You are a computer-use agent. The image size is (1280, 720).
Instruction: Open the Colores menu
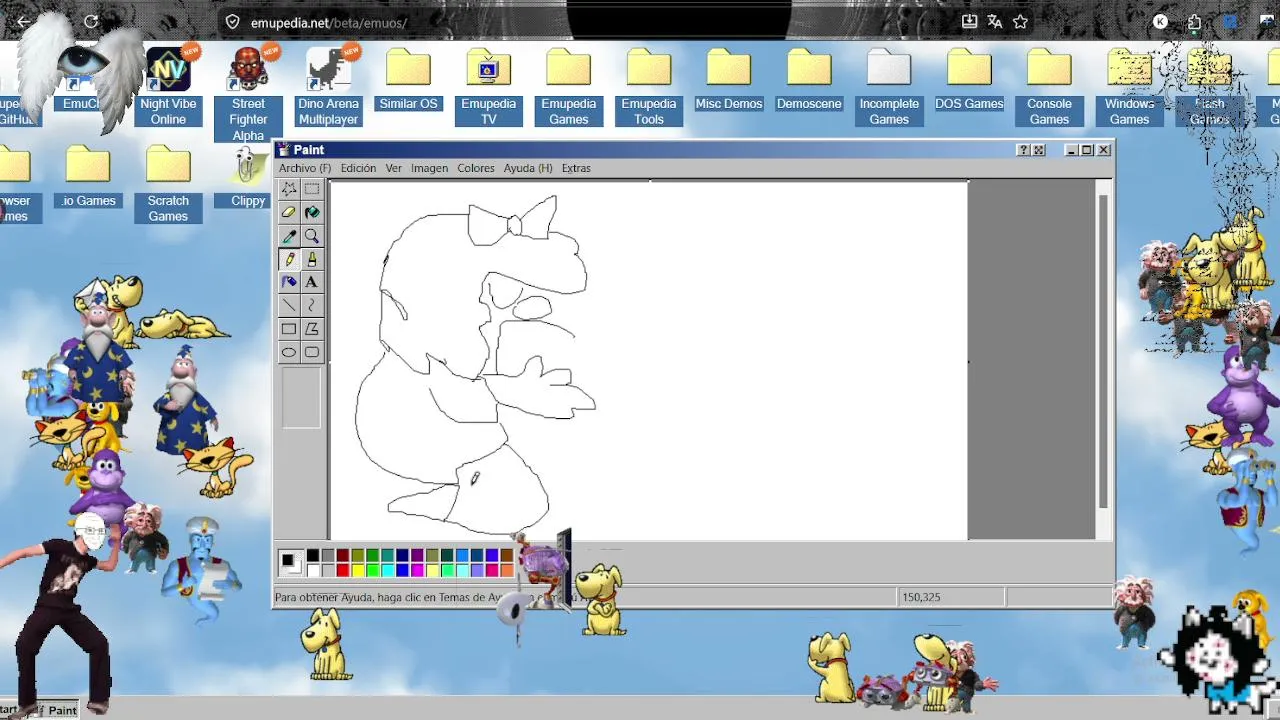[476, 168]
